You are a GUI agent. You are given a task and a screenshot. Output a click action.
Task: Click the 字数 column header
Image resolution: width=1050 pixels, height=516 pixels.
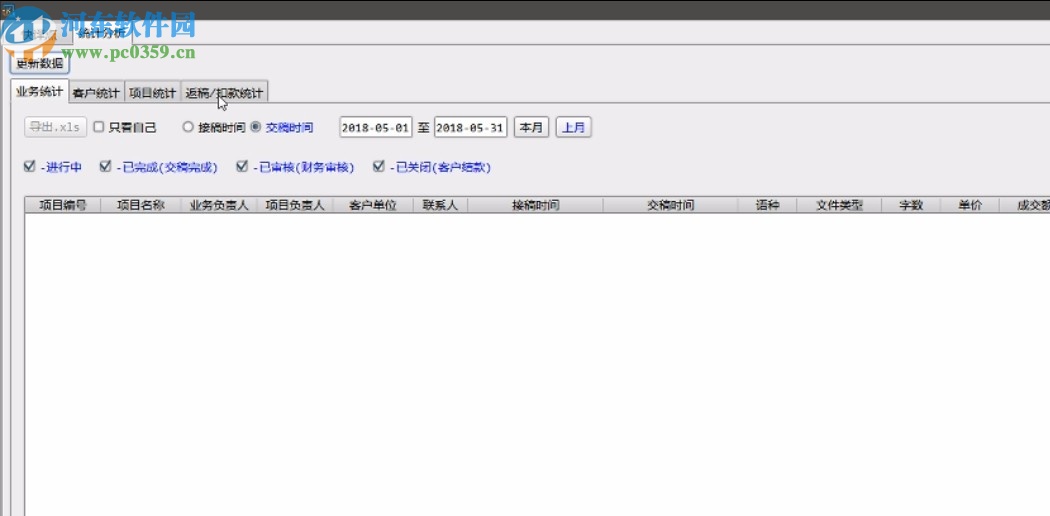pyautogui.click(x=911, y=205)
